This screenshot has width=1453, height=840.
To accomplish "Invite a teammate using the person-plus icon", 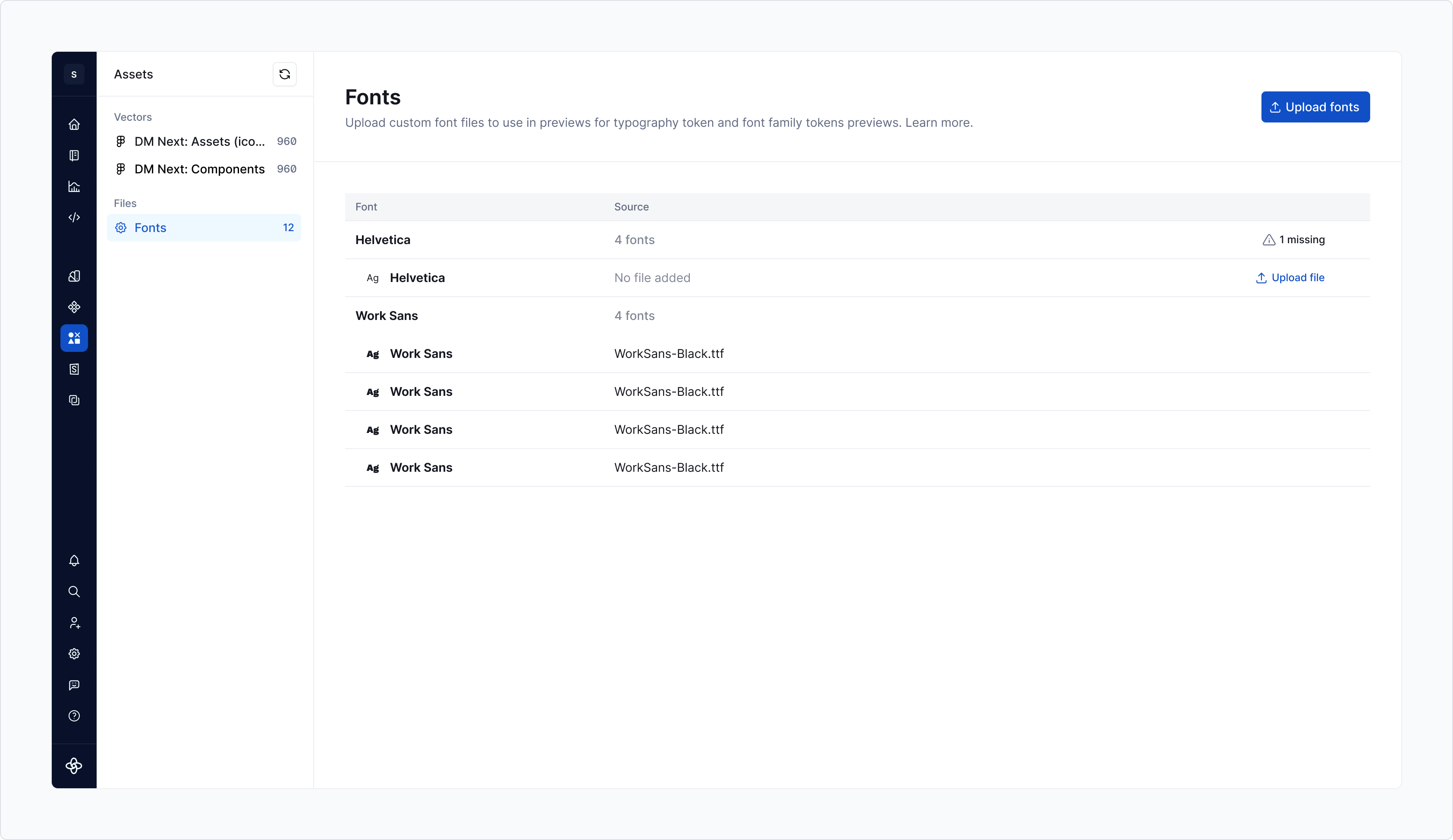I will (74, 623).
